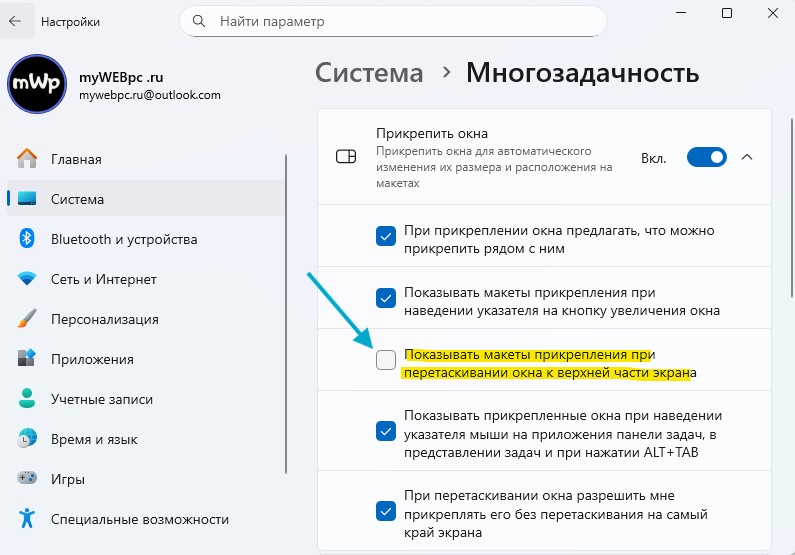Click the Настройки window title

(x=70, y=22)
